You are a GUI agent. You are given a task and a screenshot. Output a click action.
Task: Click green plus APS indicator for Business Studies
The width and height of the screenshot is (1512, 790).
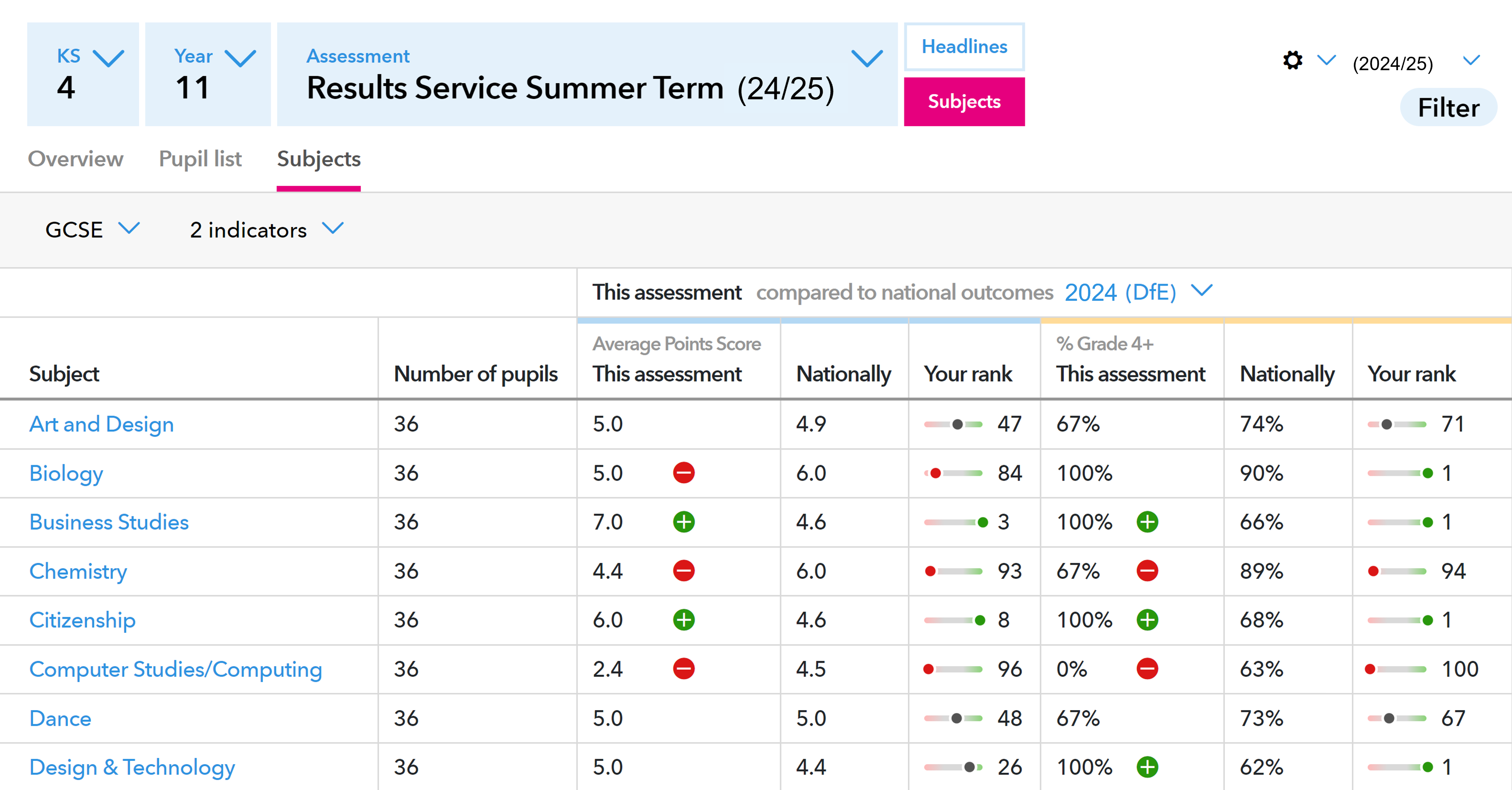pyautogui.click(x=684, y=522)
